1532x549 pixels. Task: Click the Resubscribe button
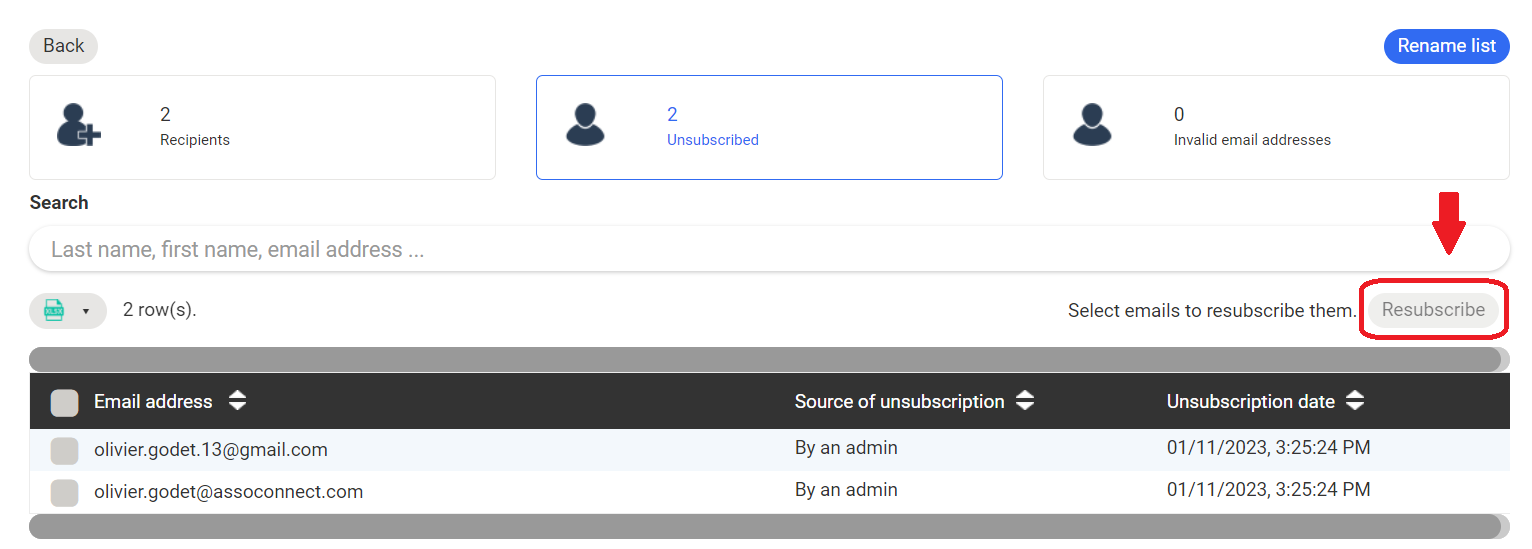pyautogui.click(x=1433, y=310)
